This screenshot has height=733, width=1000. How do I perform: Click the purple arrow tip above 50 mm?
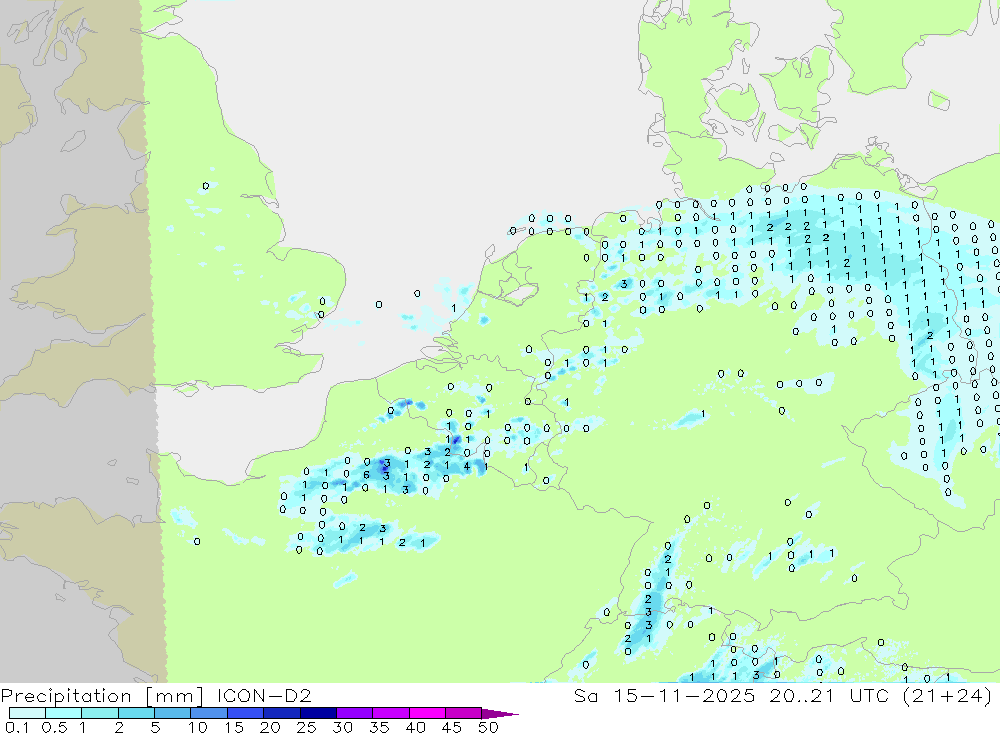(500, 714)
